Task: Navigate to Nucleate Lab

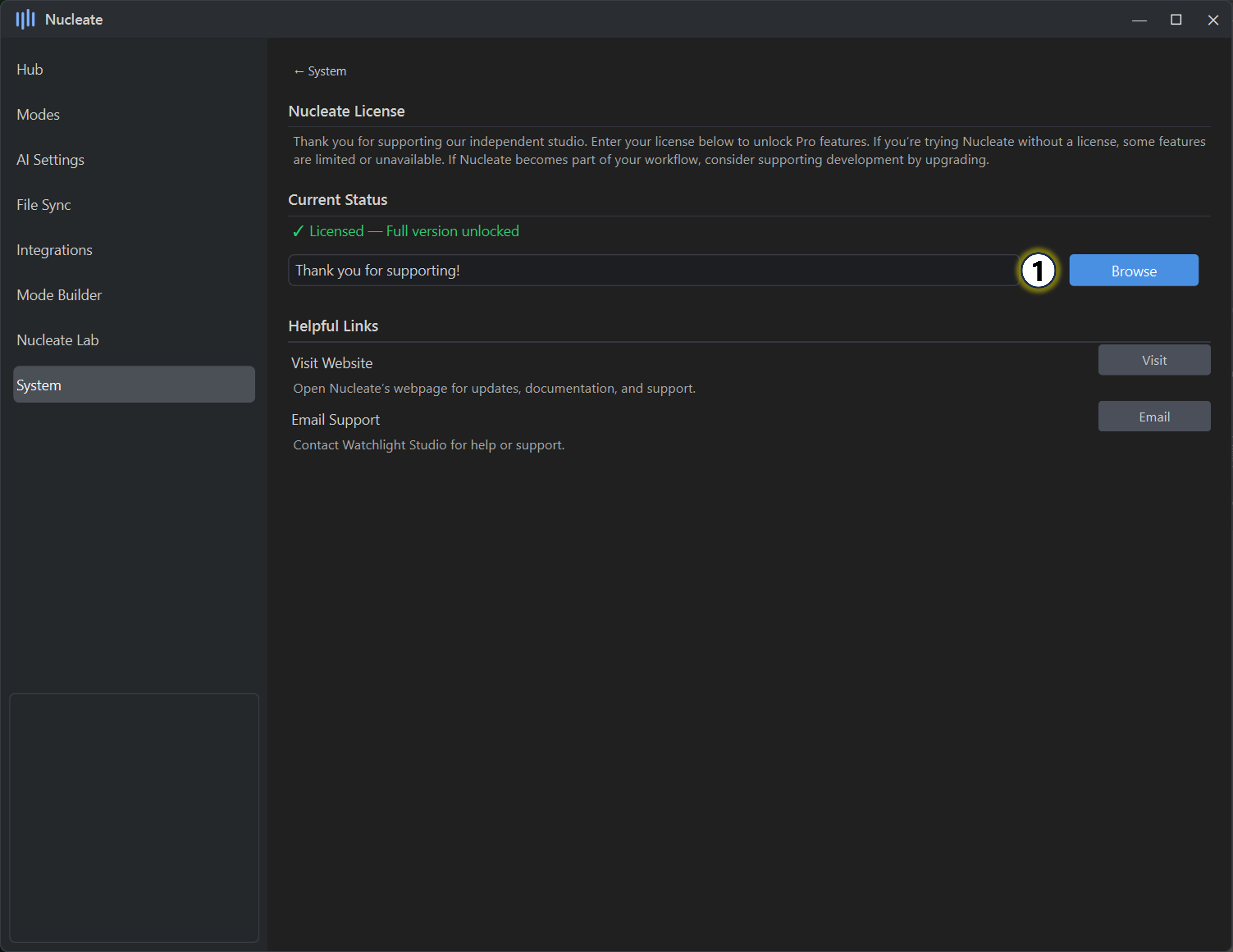Action: [58, 340]
